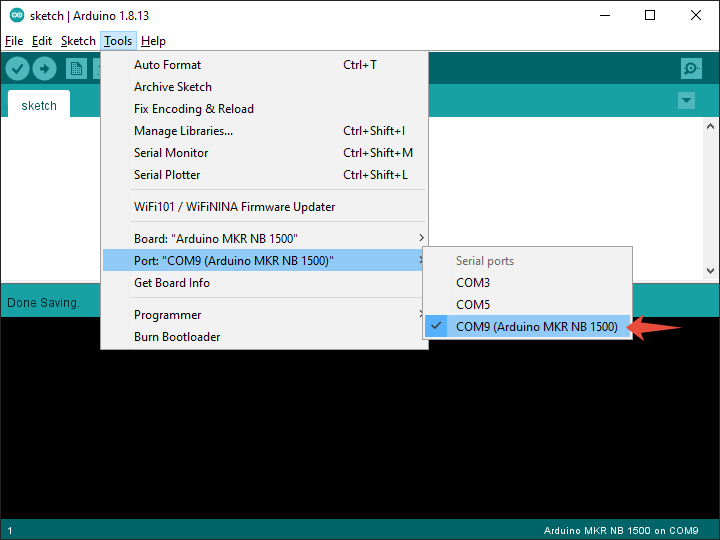Switch to the sketch tab

39,105
